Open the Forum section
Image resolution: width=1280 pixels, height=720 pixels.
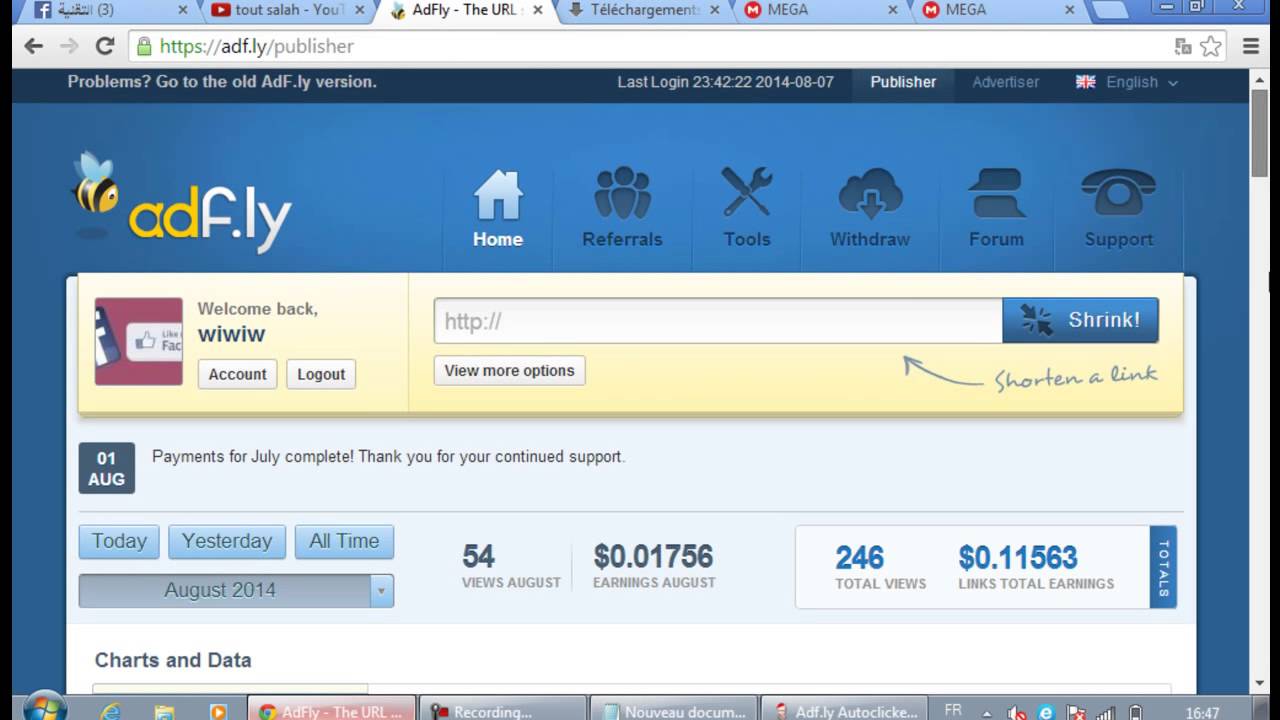coord(996,210)
